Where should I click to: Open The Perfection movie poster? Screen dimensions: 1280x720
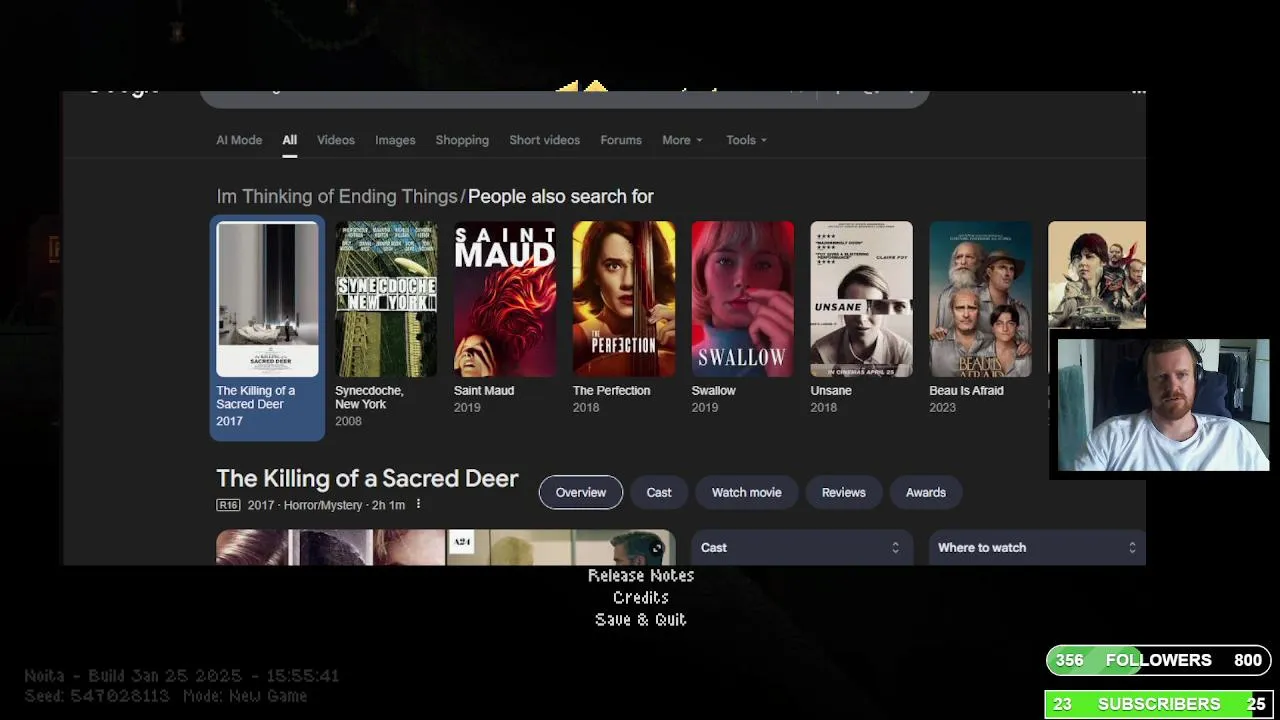click(624, 299)
